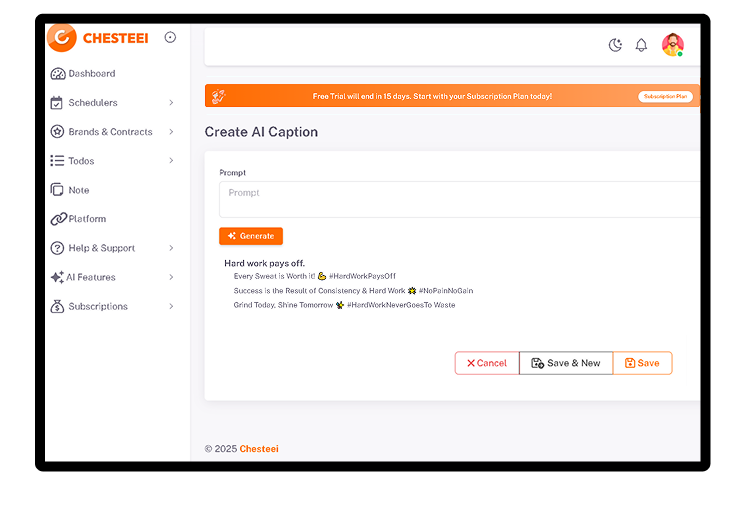745x527 pixels.
Task: Click the orange Save button
Action: [642, 363]
